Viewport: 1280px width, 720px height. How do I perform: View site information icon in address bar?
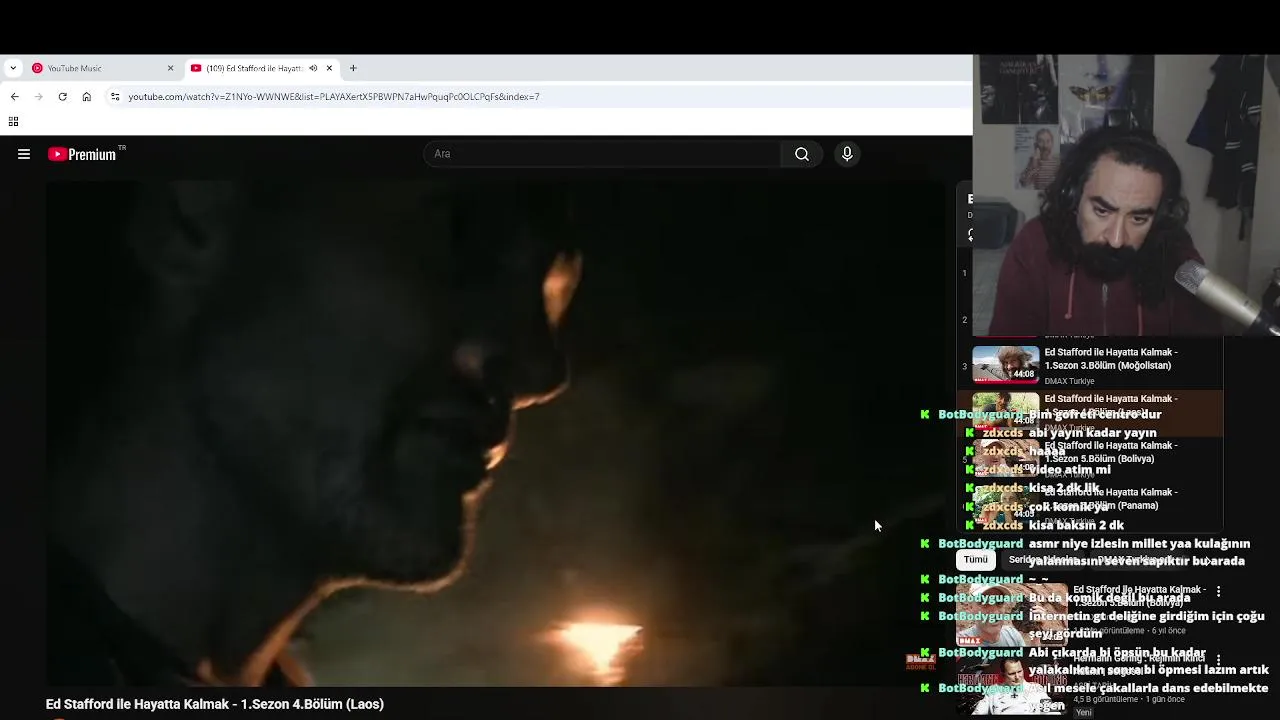pos(115,97)
